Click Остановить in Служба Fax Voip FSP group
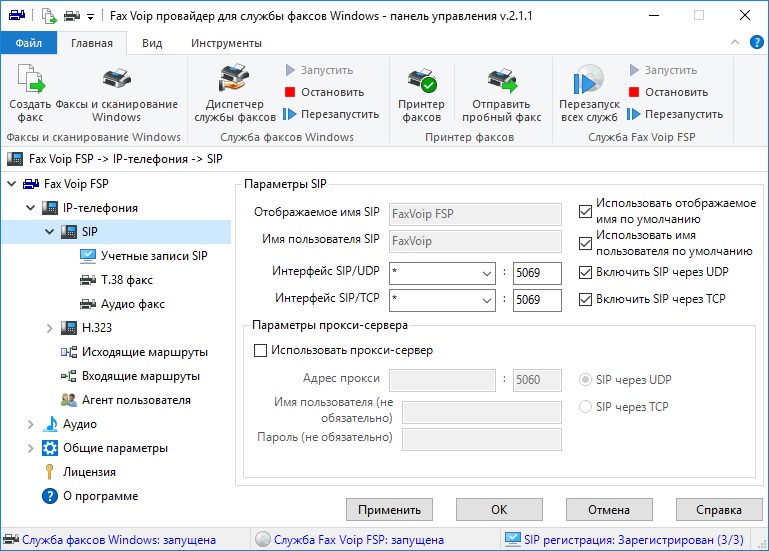The width and height of the screenshot is (769, 551). tap(668, 92)
